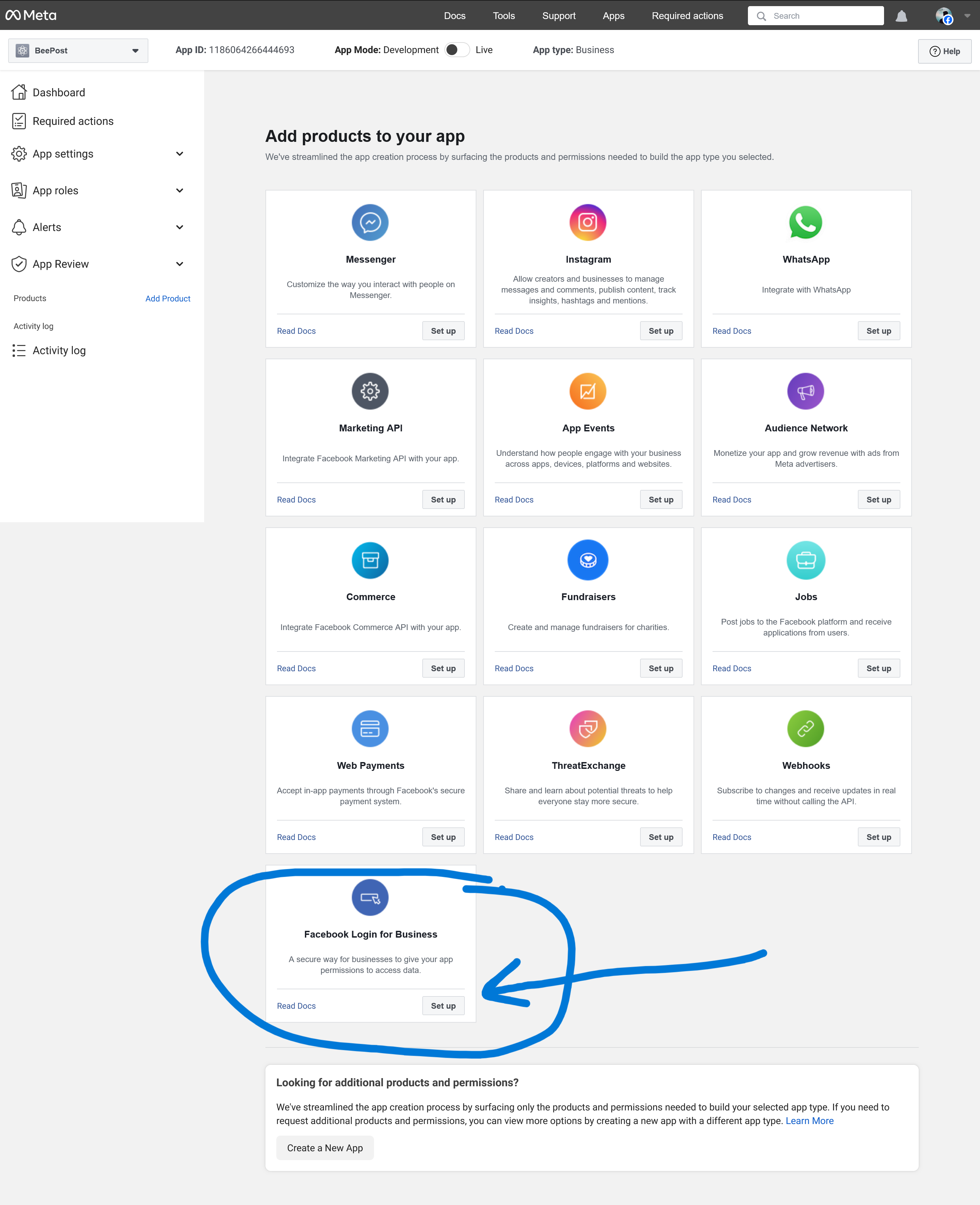Click Set up for Marketing API
Image resolution: width=980 pixels, height=1205 pixels.
[x=443, y=499]
